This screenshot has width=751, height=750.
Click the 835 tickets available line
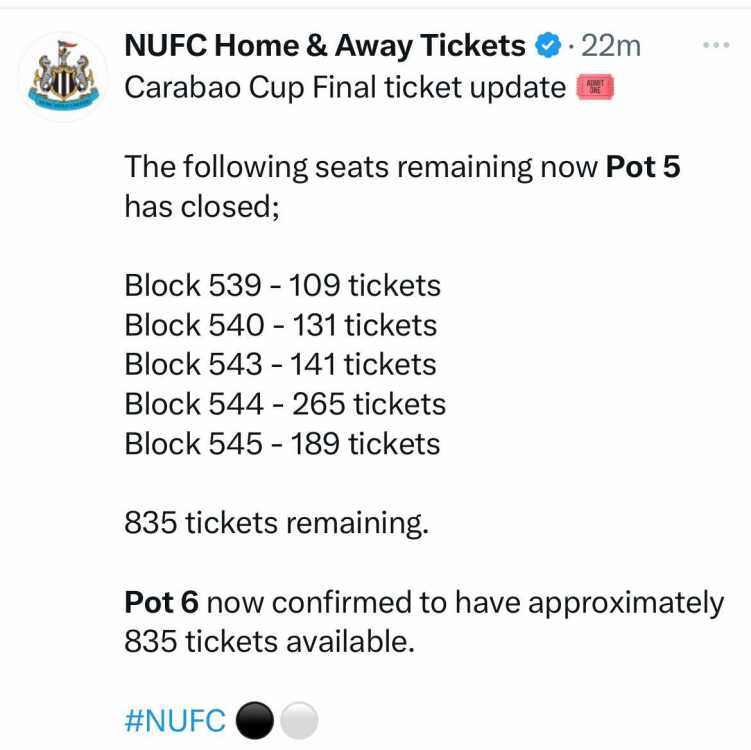269,641
